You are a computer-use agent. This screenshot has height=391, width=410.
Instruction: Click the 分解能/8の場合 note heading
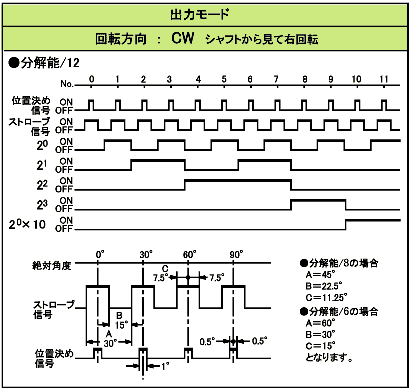pos(339,263)
